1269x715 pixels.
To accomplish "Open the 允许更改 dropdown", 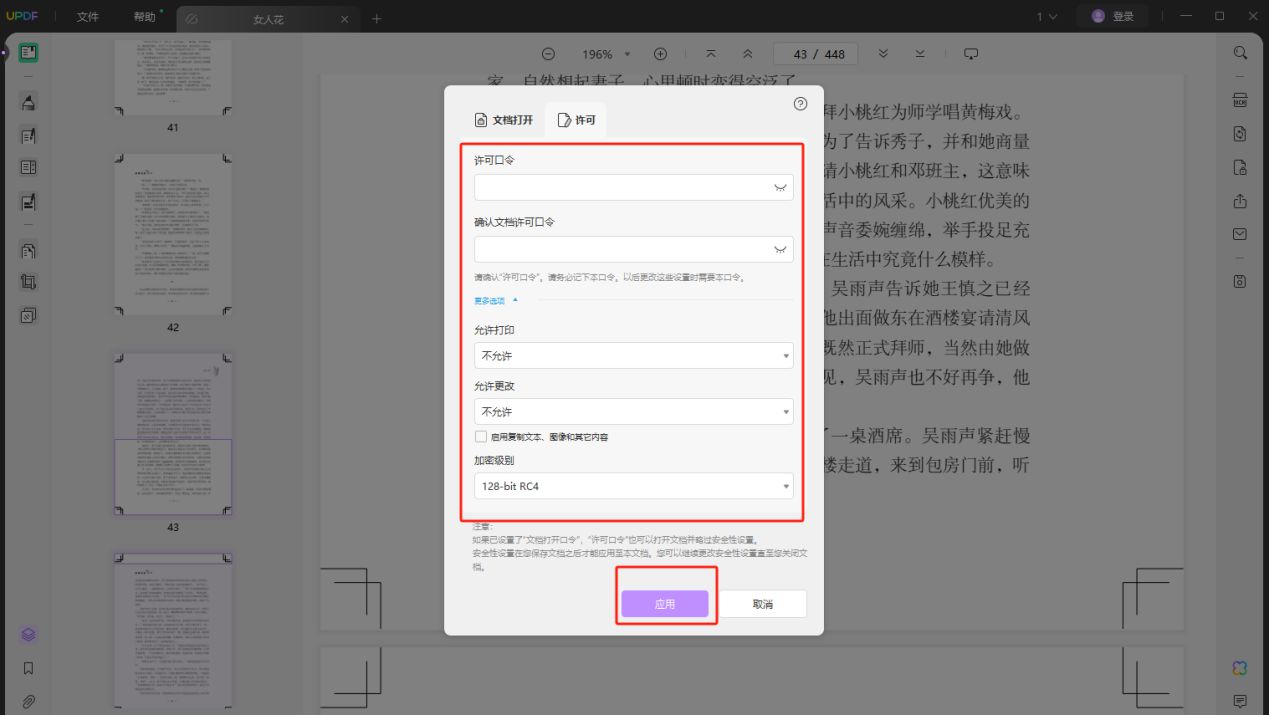I will (x=634, y=411).
